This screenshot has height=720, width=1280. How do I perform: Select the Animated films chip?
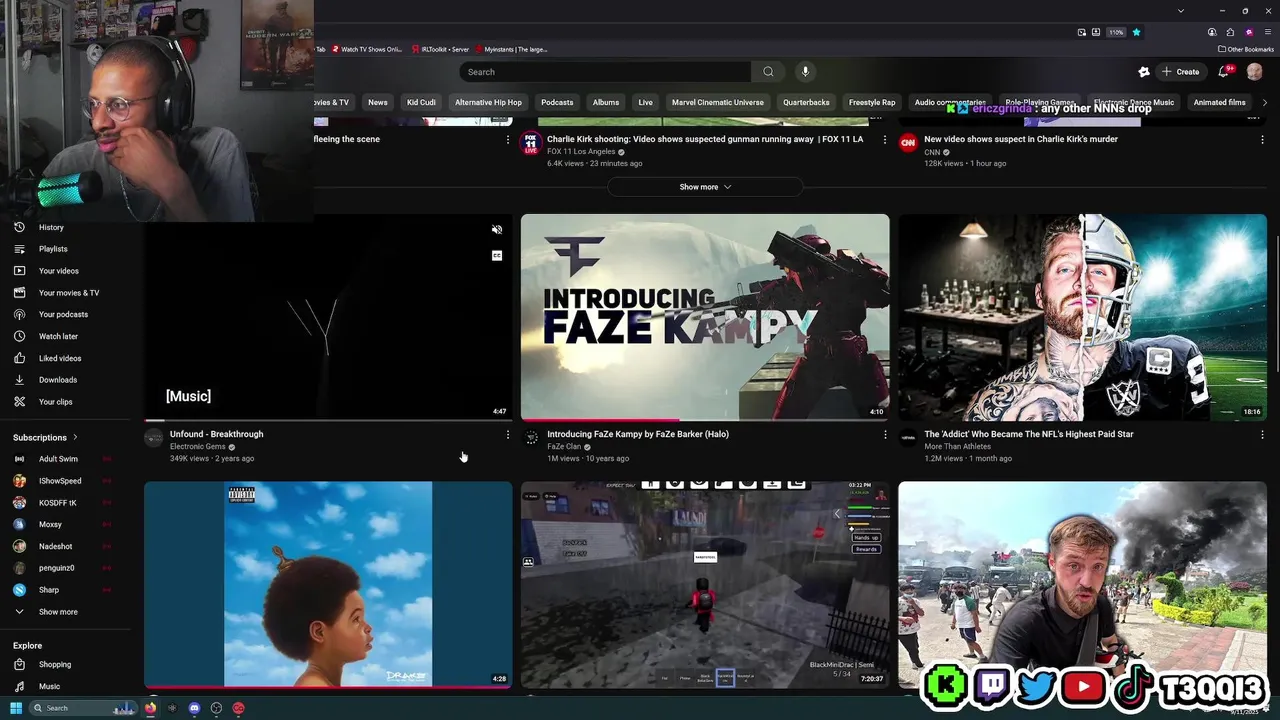pyautogui.click(x=1219, y=102)
